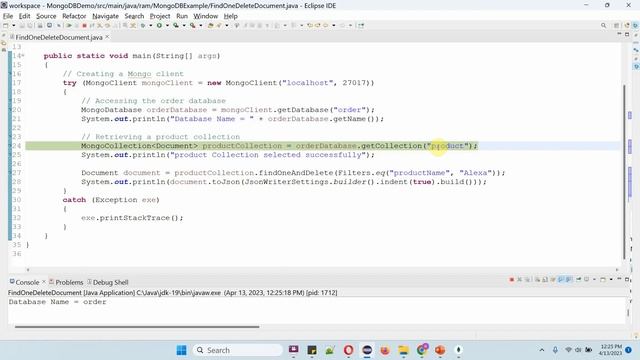Collapse the main method fold marker at line 14
The image size is (640, 360).
(x=23, y=56)
